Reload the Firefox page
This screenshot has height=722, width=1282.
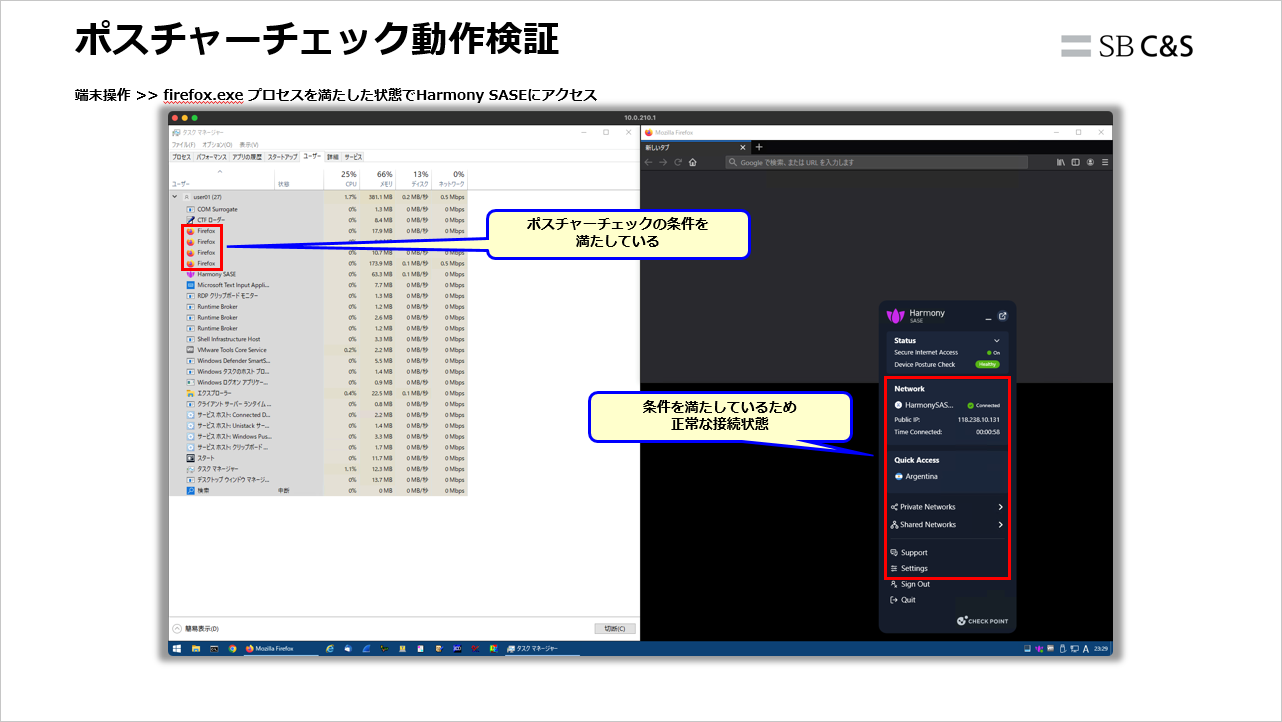677,162
